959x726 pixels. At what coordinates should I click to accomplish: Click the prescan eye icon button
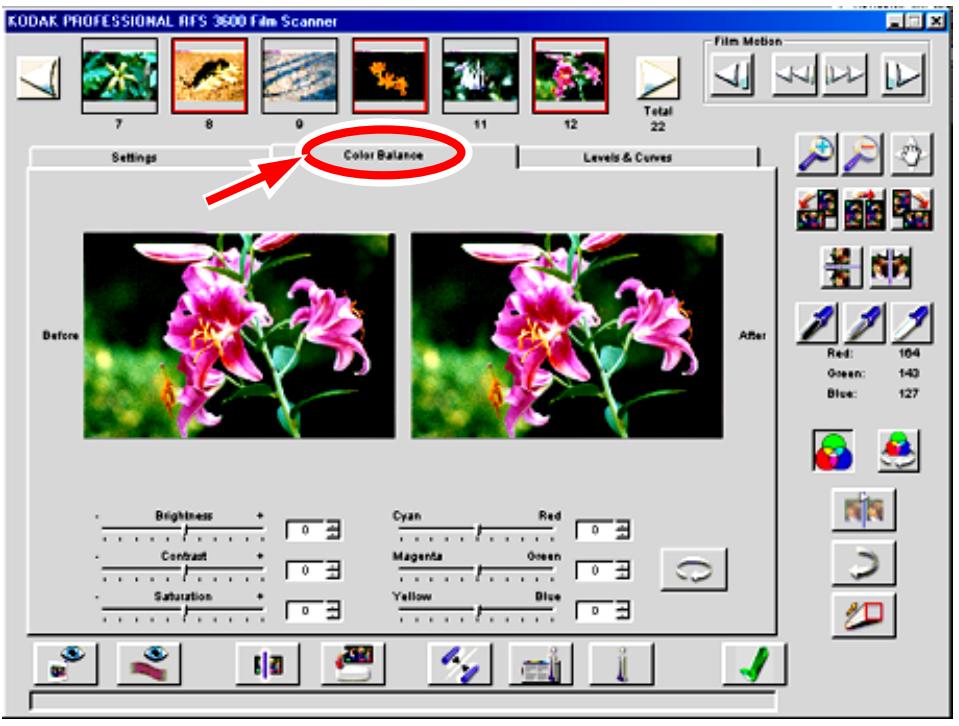(x=65, y=664)
